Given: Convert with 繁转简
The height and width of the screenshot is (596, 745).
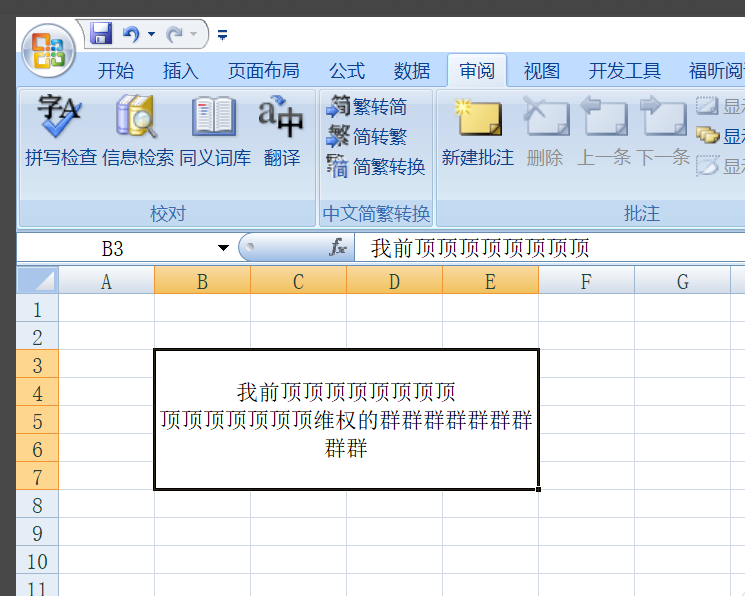Looking at the screenshot, I should click(x=367, y=106).
